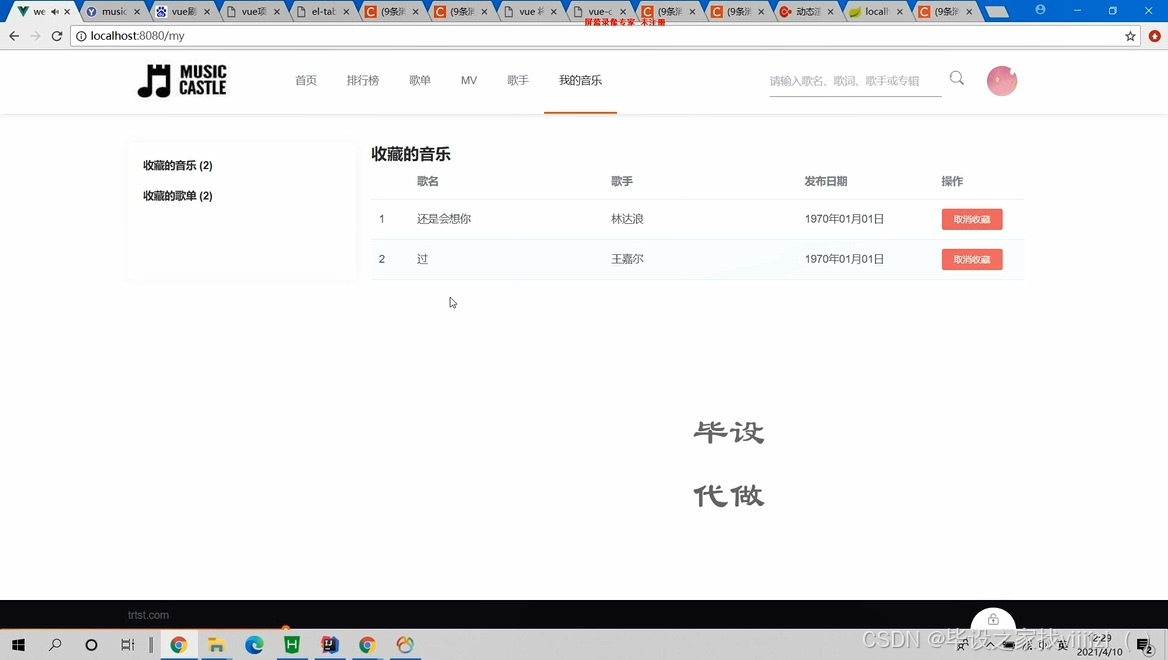Bookmark page with the star icon
Image resolution: width=1168 pixels, height=660 pixels.
click(1130, 36)
